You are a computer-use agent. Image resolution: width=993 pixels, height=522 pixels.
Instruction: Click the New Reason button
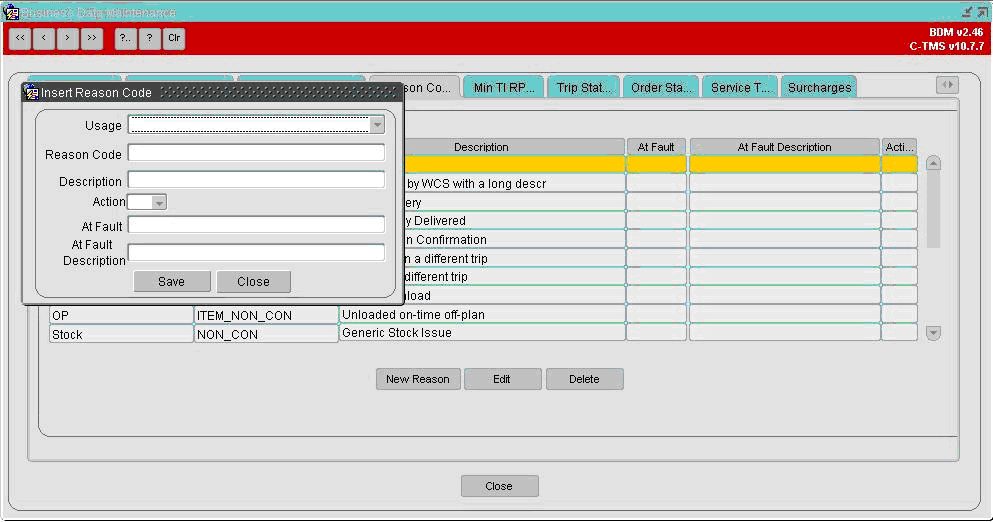418,379
